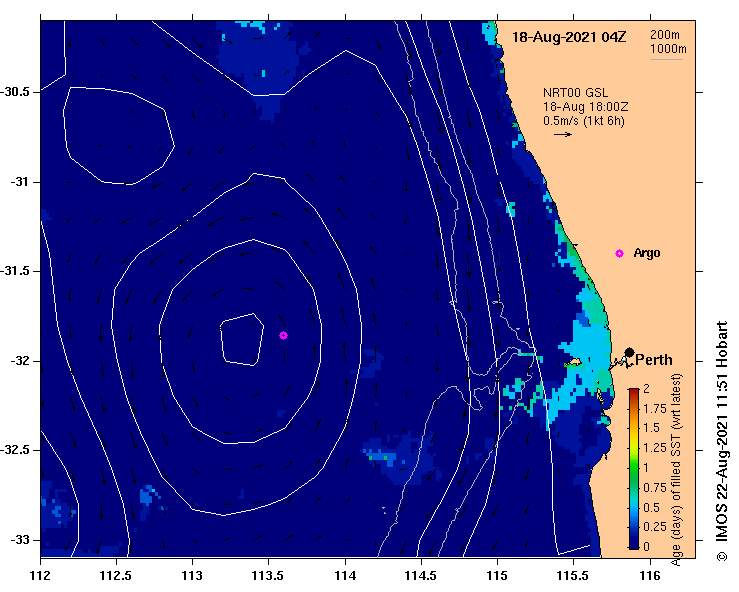Click the color bar value '0.25'
The height and width of the screenshot is (592, 739).
[655, 526]
